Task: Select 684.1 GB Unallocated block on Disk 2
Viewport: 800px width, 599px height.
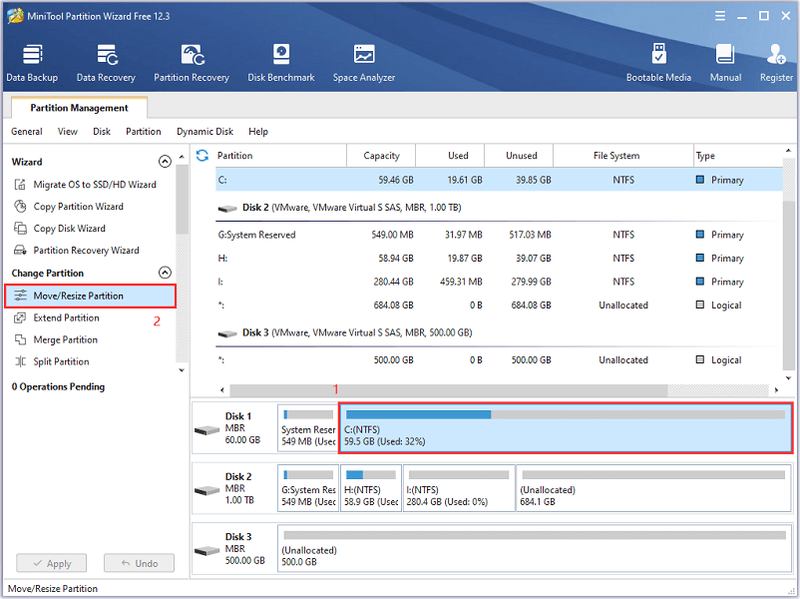Action: point(654,488)
